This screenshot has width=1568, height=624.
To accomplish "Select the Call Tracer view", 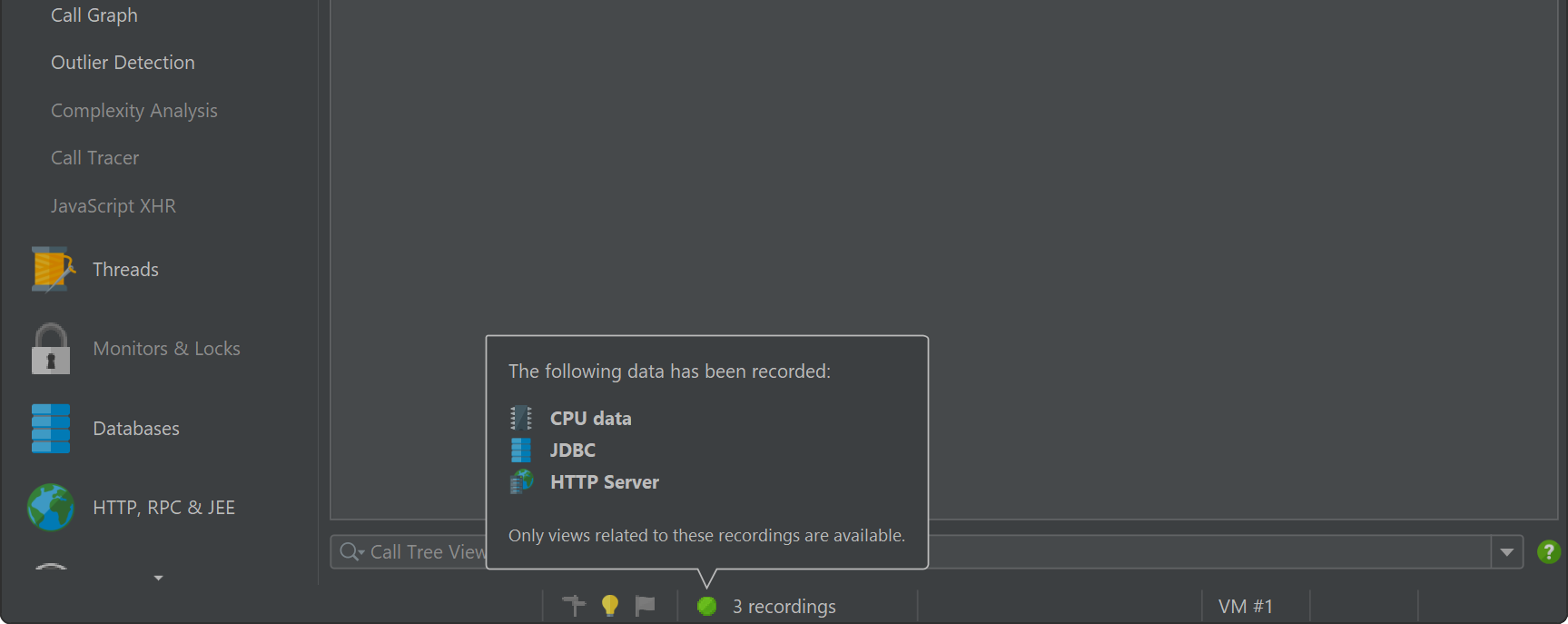I will point(95,158).
